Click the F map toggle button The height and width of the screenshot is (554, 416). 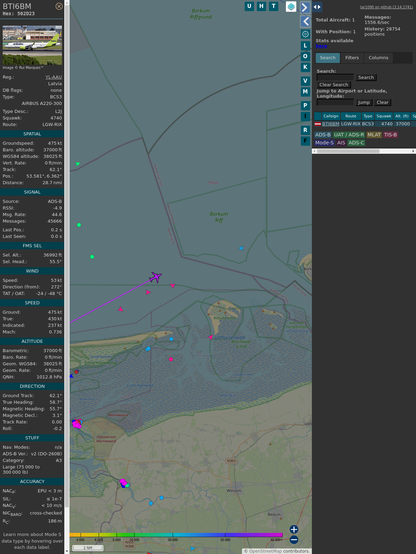point(305,141)
